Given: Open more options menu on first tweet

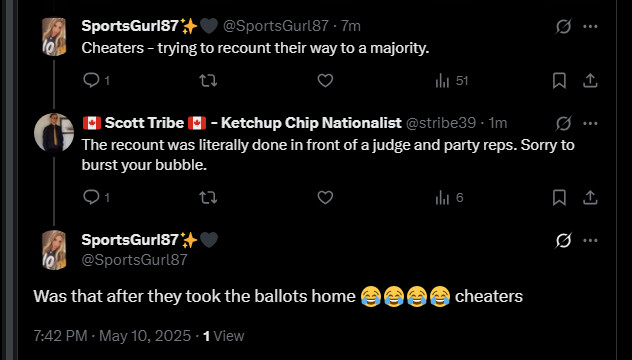Looking at the screenshot, I should coord(590,27).
